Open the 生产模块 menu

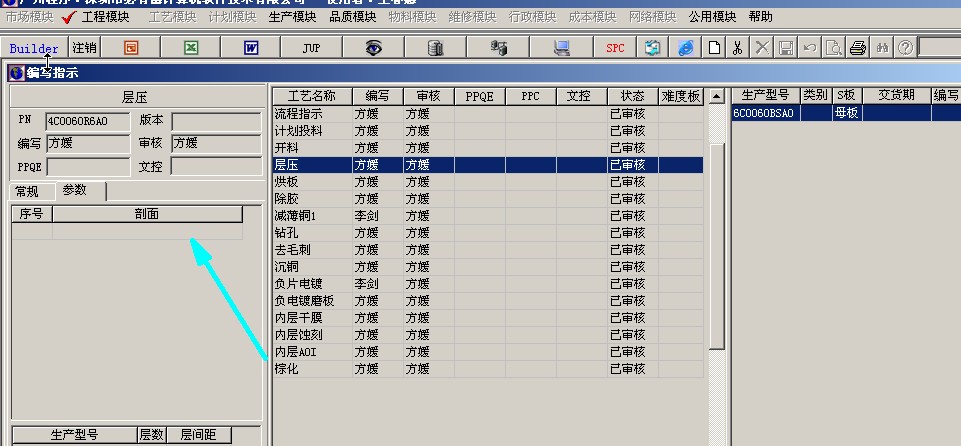[292, 17]
